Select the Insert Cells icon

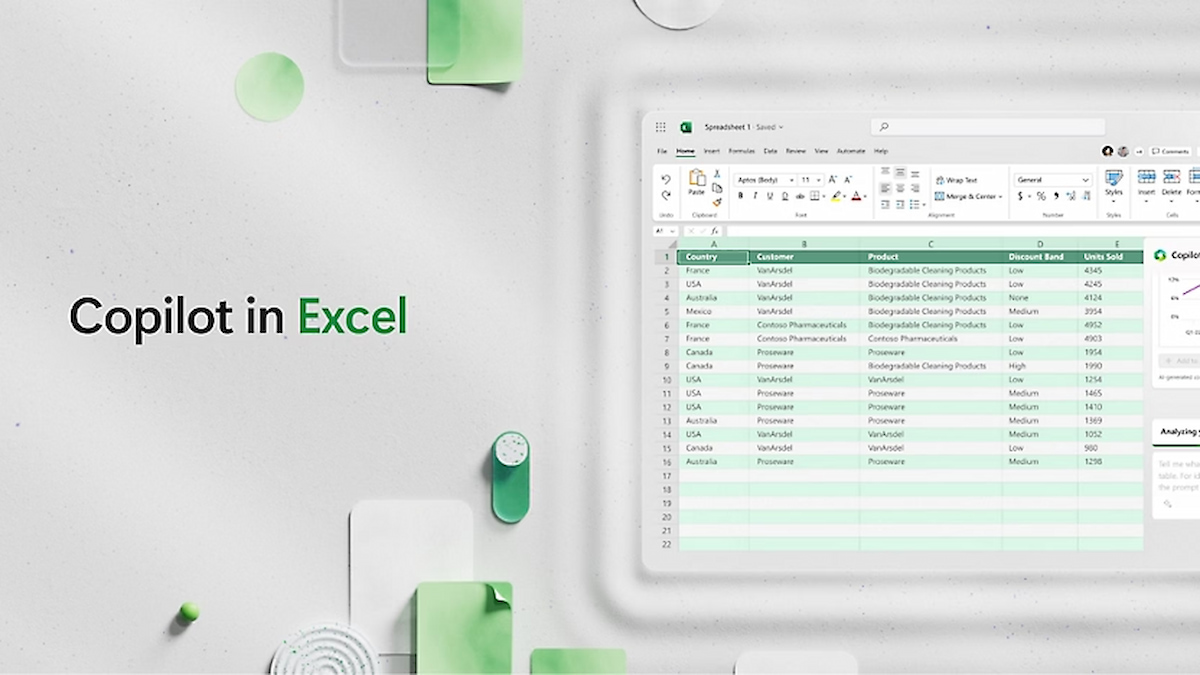1147,178
